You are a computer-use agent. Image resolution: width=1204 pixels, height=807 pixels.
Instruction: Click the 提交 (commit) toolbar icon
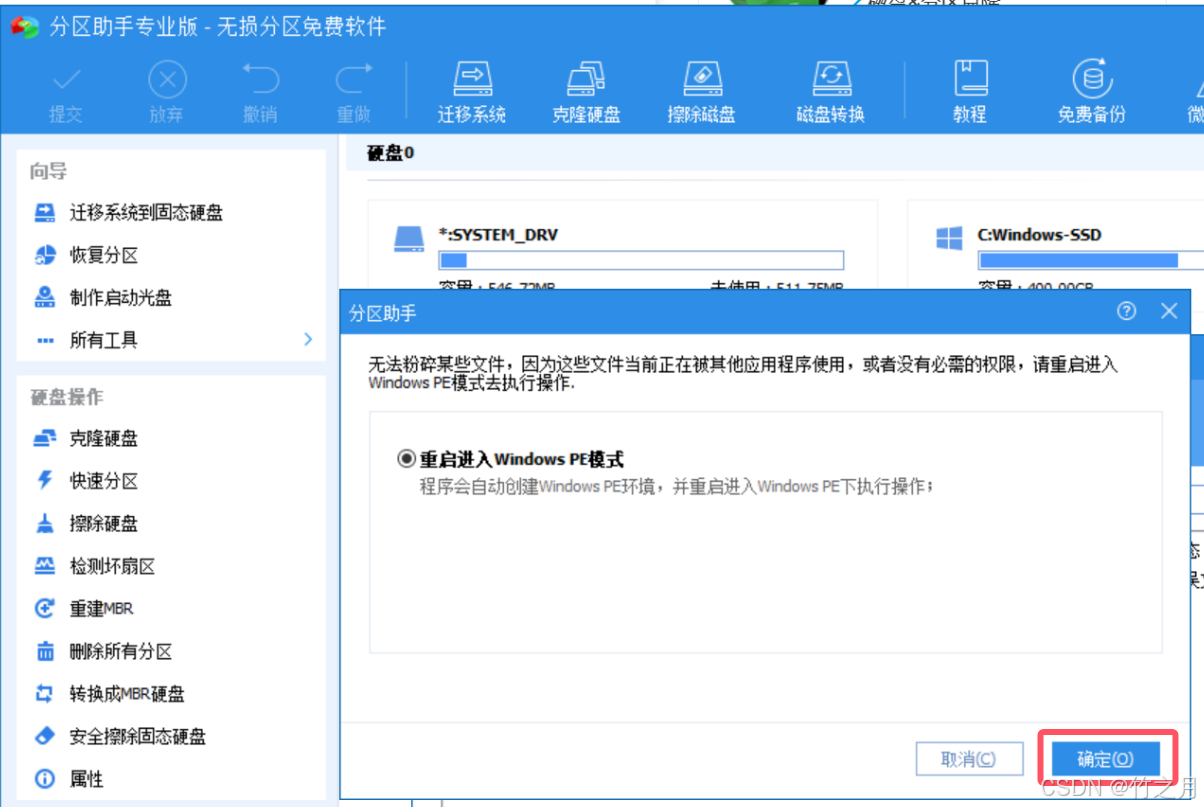tap(66, 92)
